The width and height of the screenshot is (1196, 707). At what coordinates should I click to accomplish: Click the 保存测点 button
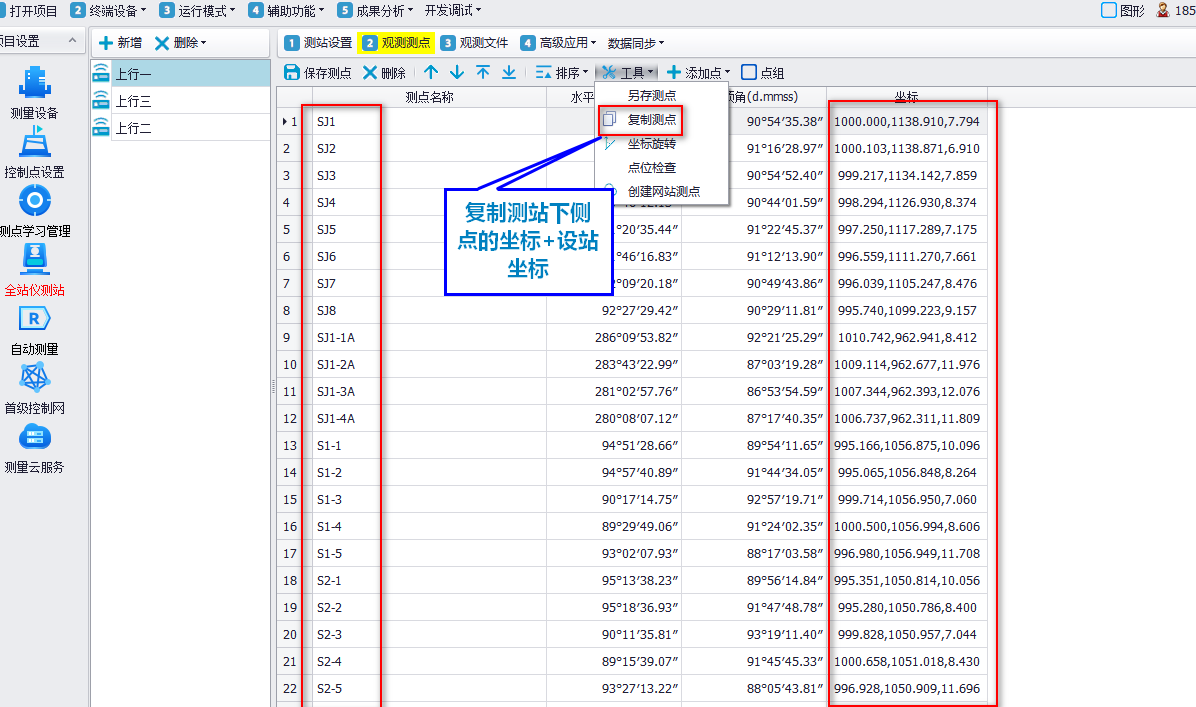point(318,72)
